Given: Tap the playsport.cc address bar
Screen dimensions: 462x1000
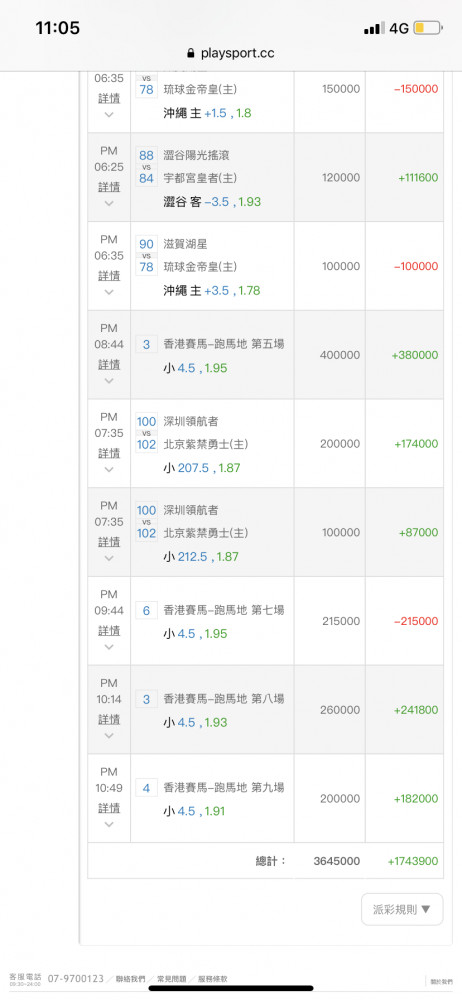Looking at the screenshot, I should 231,54.
